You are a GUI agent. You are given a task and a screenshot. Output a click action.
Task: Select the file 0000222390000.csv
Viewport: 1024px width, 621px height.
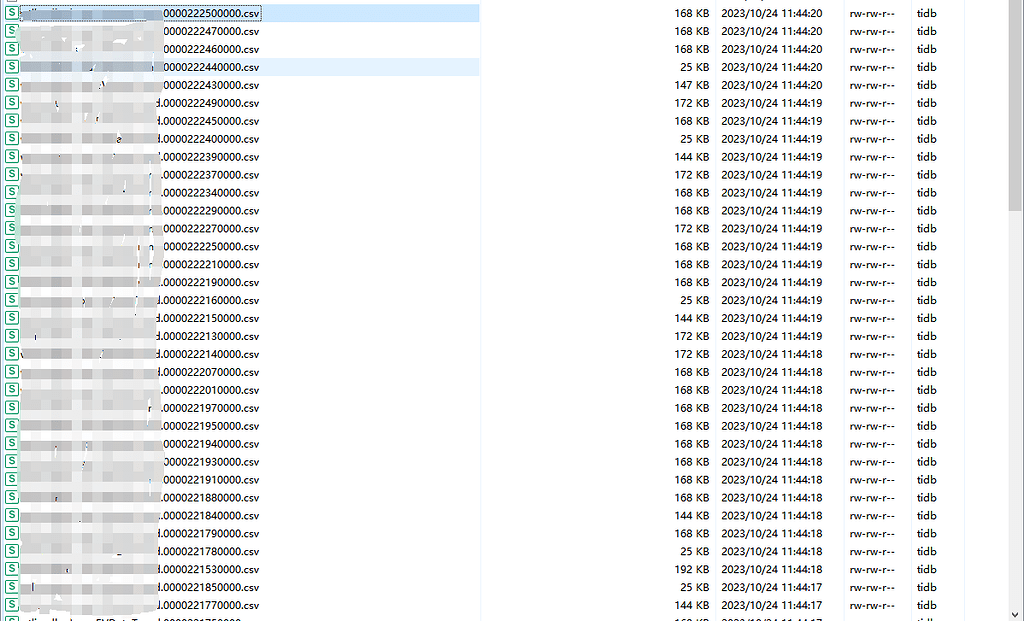pos(210,156)
